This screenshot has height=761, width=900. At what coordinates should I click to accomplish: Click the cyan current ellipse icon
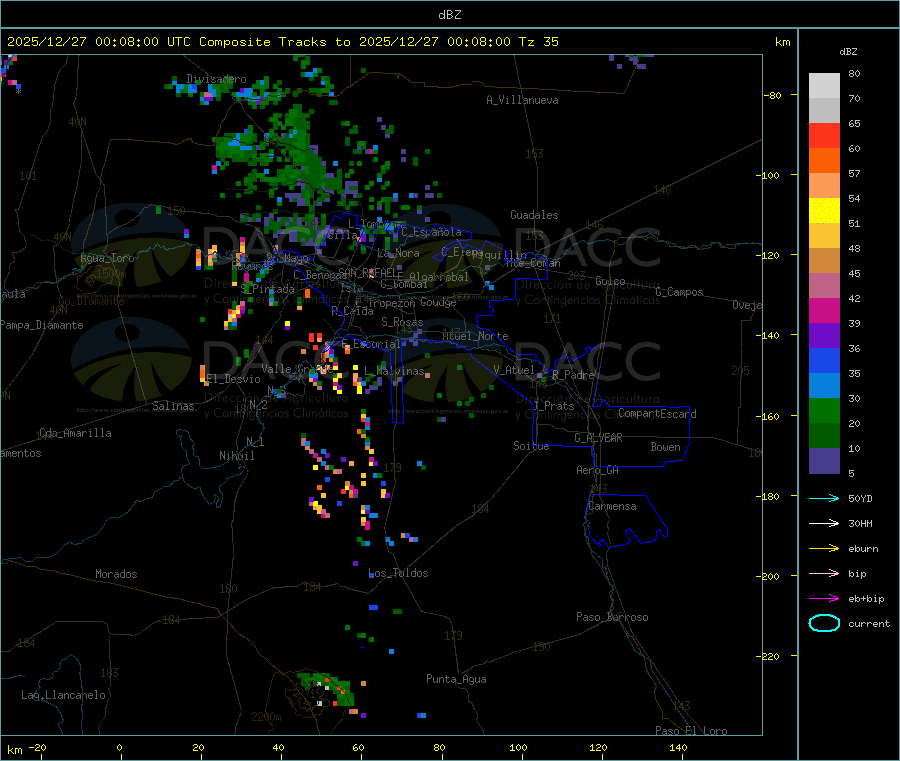(x=824, y=623)
